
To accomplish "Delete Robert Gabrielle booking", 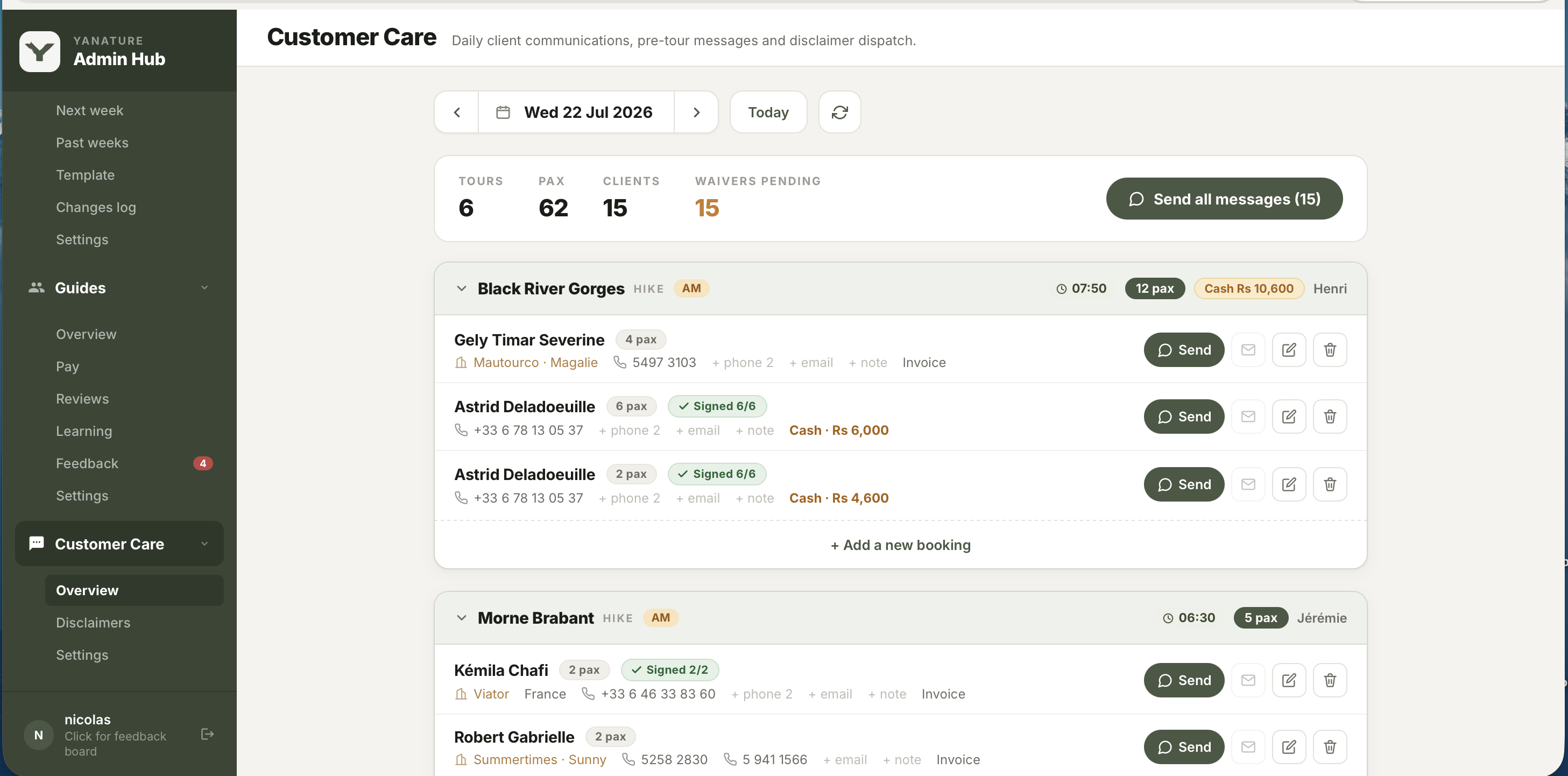I will [1330, 747].
